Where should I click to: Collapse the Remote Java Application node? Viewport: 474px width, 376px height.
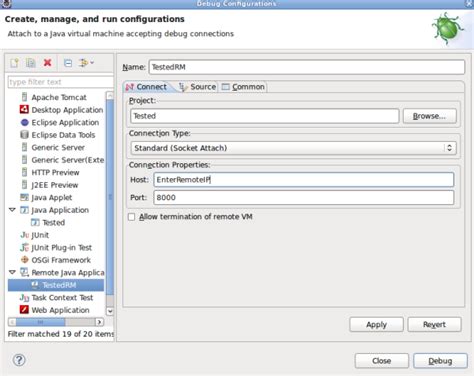coord(12,272)
